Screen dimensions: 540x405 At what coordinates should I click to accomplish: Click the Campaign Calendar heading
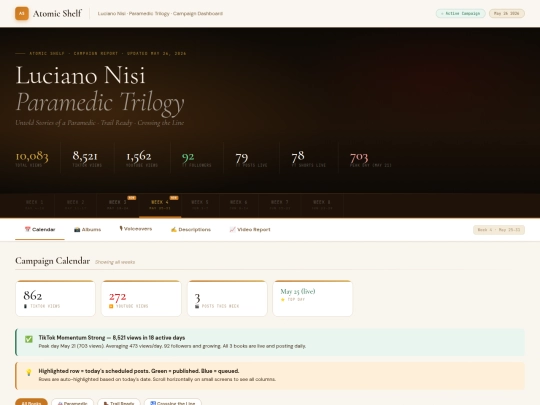tap(52, 261)
